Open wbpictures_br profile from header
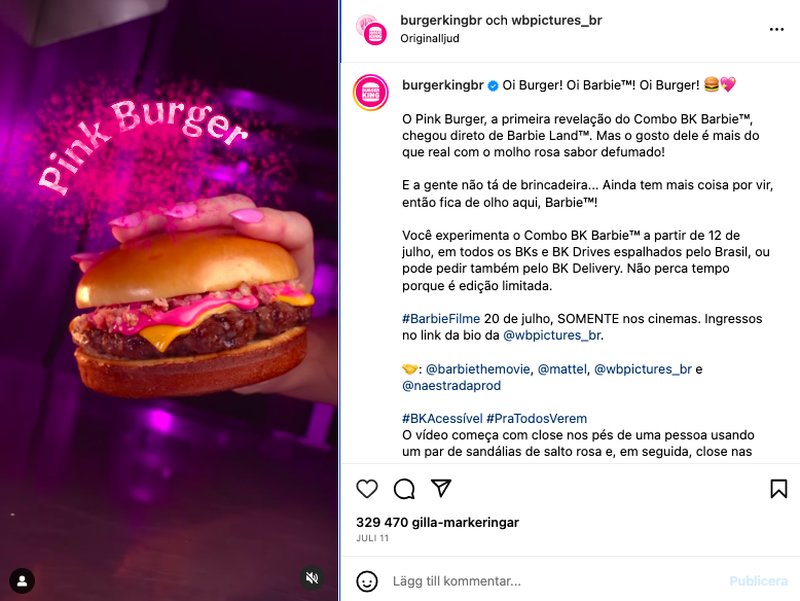The height and width of the screenshot is (601, 800). click(557, 20)
